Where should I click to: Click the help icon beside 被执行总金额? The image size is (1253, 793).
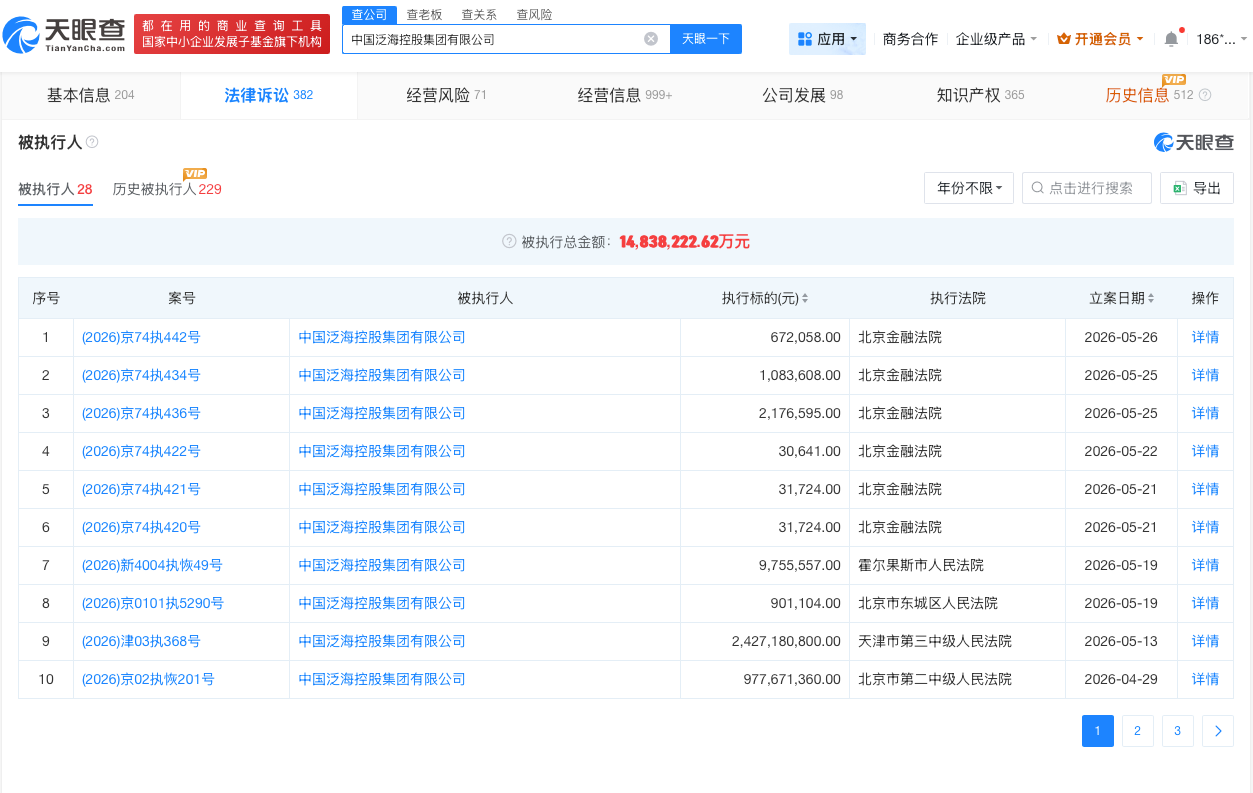click(509, 242)
